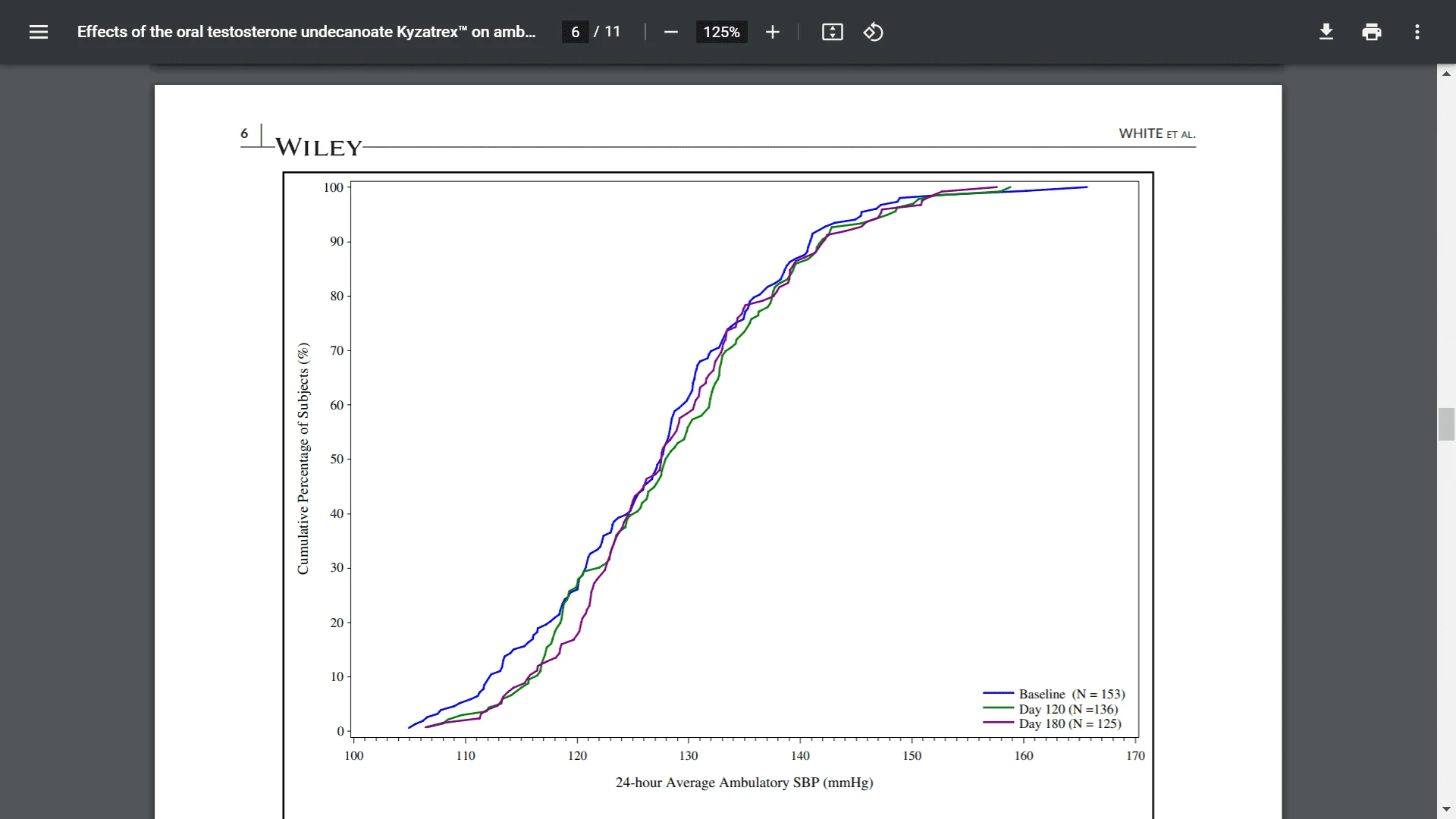Click the total pages label '/ 11'

[607, 32]
